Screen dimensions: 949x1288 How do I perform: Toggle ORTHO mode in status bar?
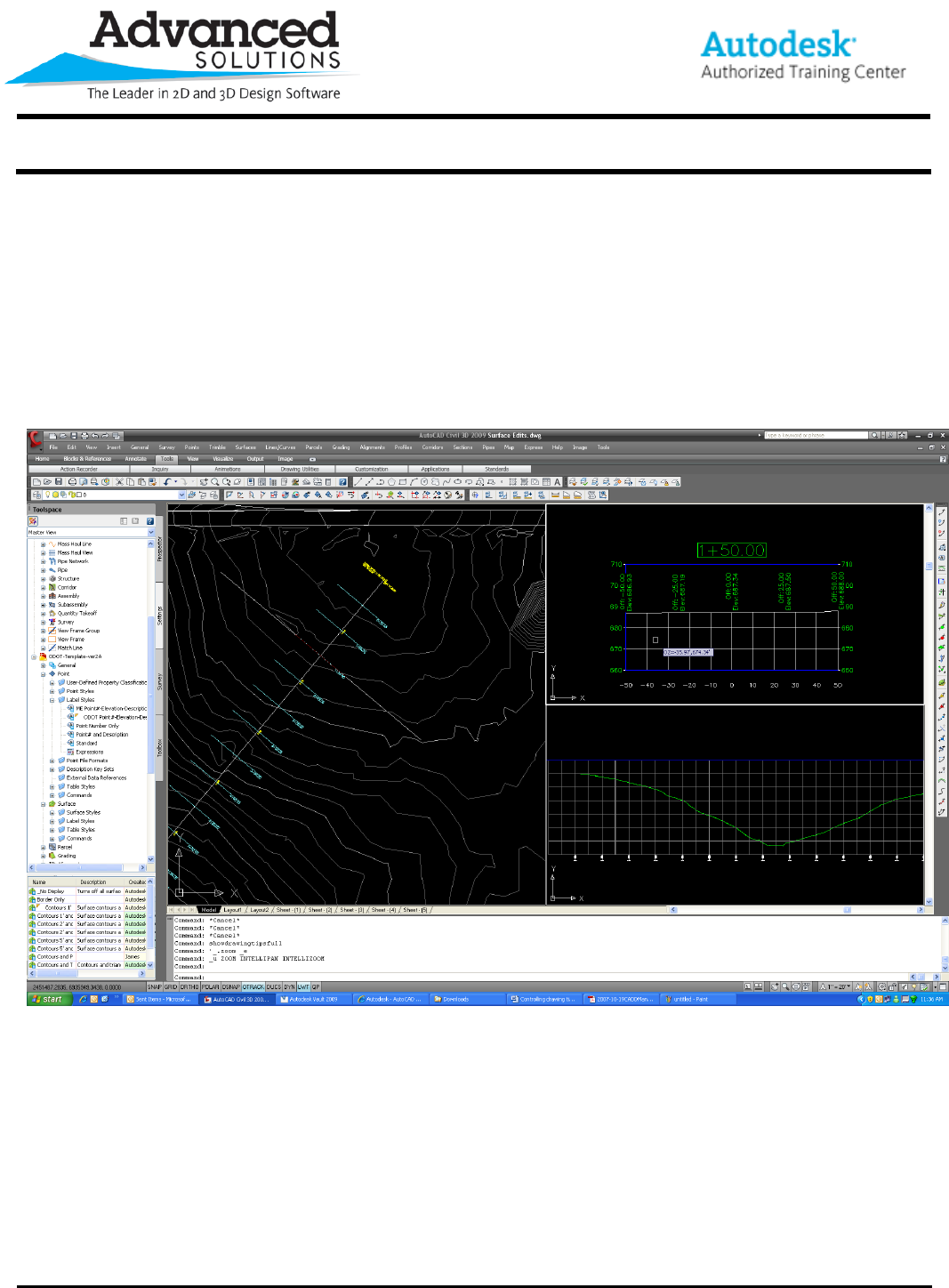point(189,987)
